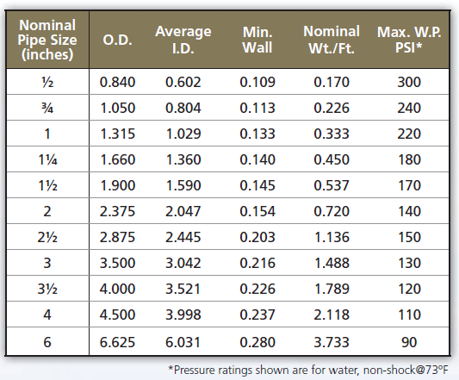The width and height of the screenshot is (459, 380).
Task: Click the Nominal Pipe Size column header
Action: point(47,40)
